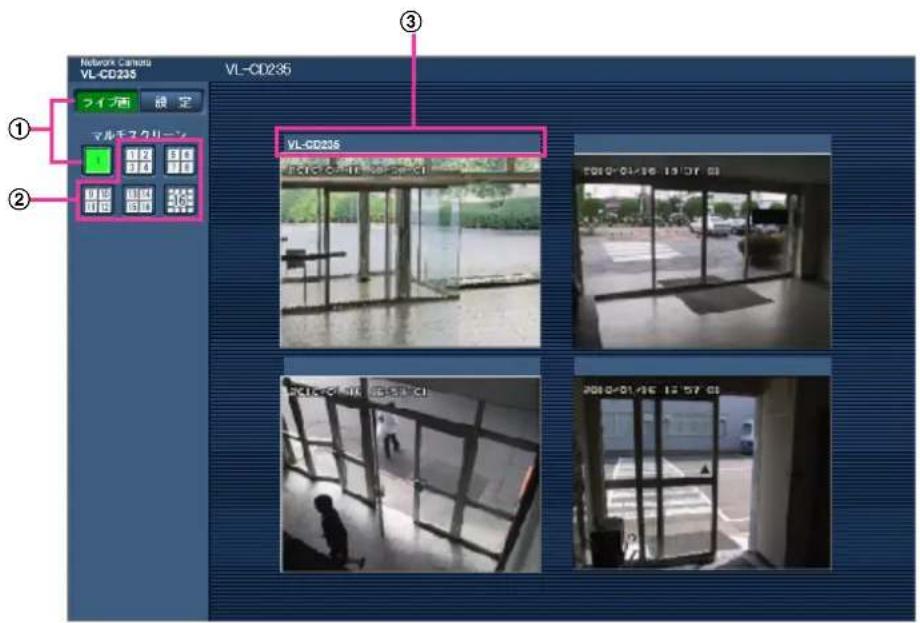920x623 pixels.
Task: Select the bottom-right camera feed of doorway
Action: 702,472
